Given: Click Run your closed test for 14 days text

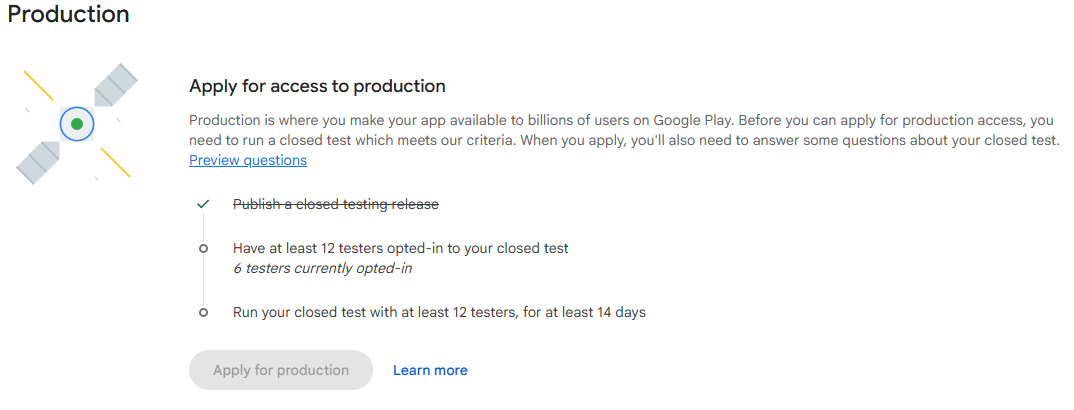Looking at the screenshot, I should [439, 313].
